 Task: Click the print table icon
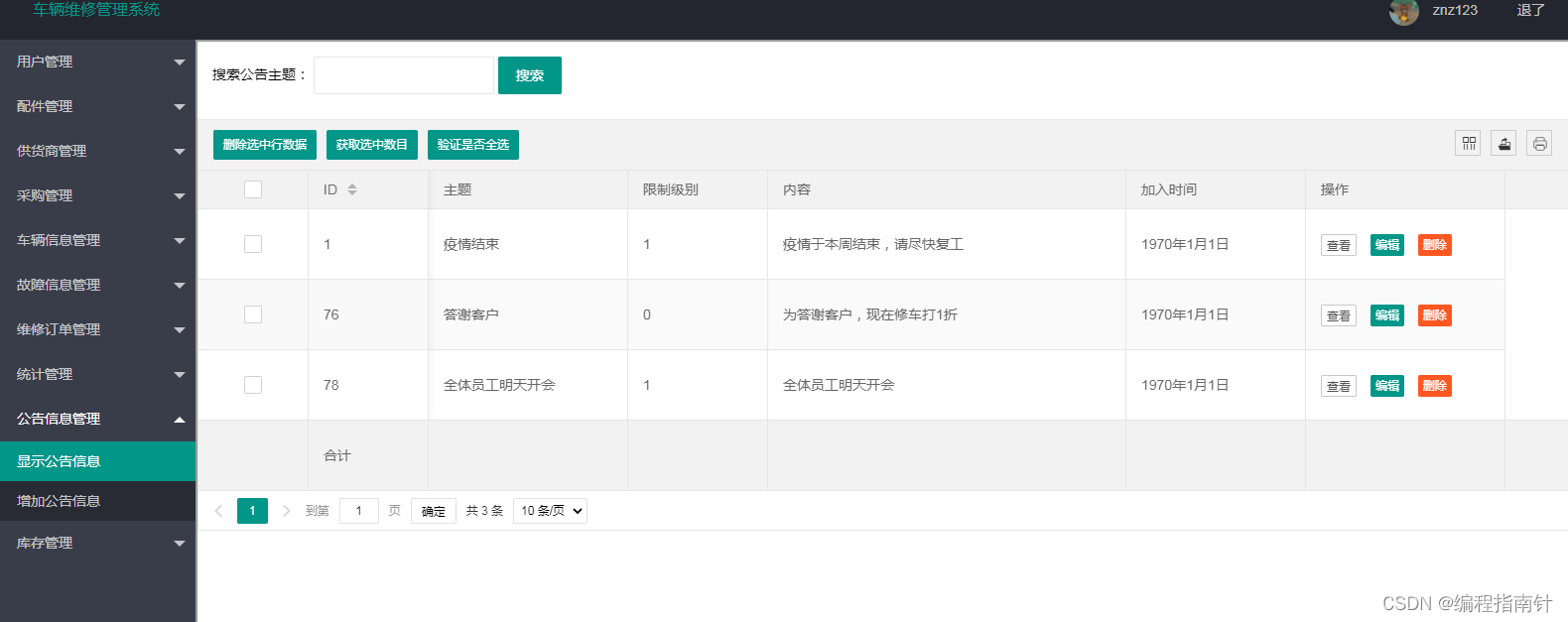pos(1539,144)
